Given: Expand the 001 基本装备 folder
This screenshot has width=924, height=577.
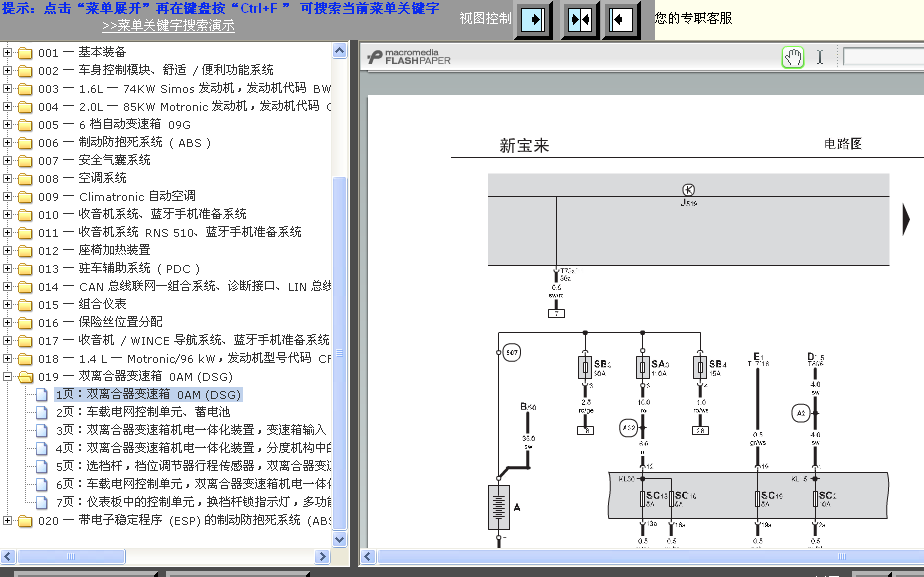Looking at the screenshot, I should click(x=8, y=52).
